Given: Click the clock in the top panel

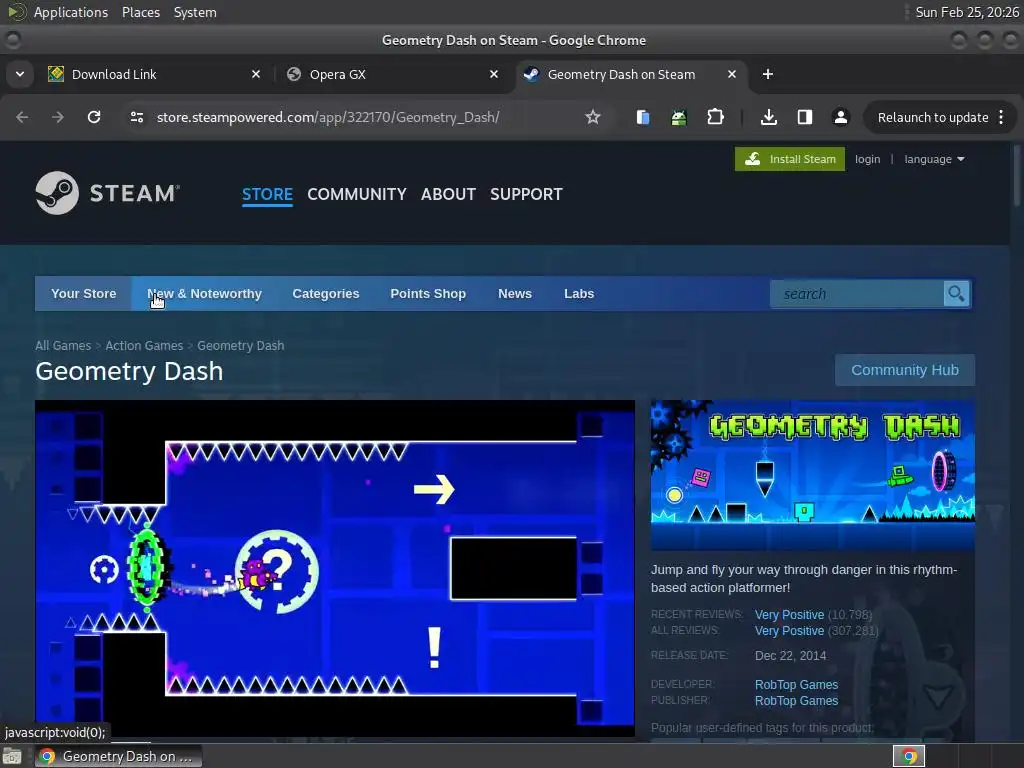Looking at the screenshot, I should pyautogui.click(x=967, y=12).
